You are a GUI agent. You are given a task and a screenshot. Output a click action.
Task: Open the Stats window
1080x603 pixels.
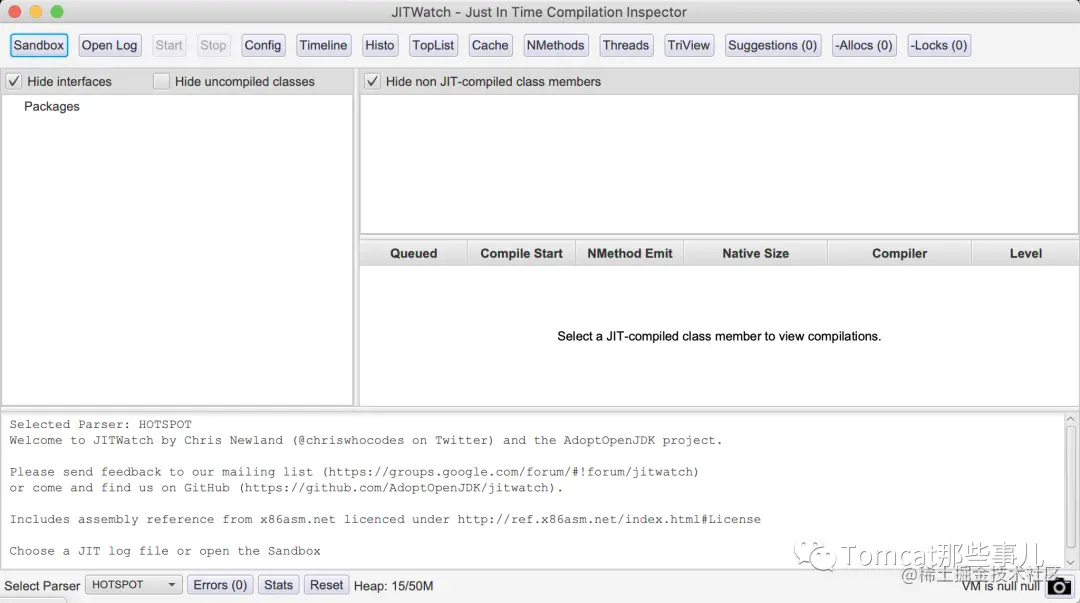(278, 585)
